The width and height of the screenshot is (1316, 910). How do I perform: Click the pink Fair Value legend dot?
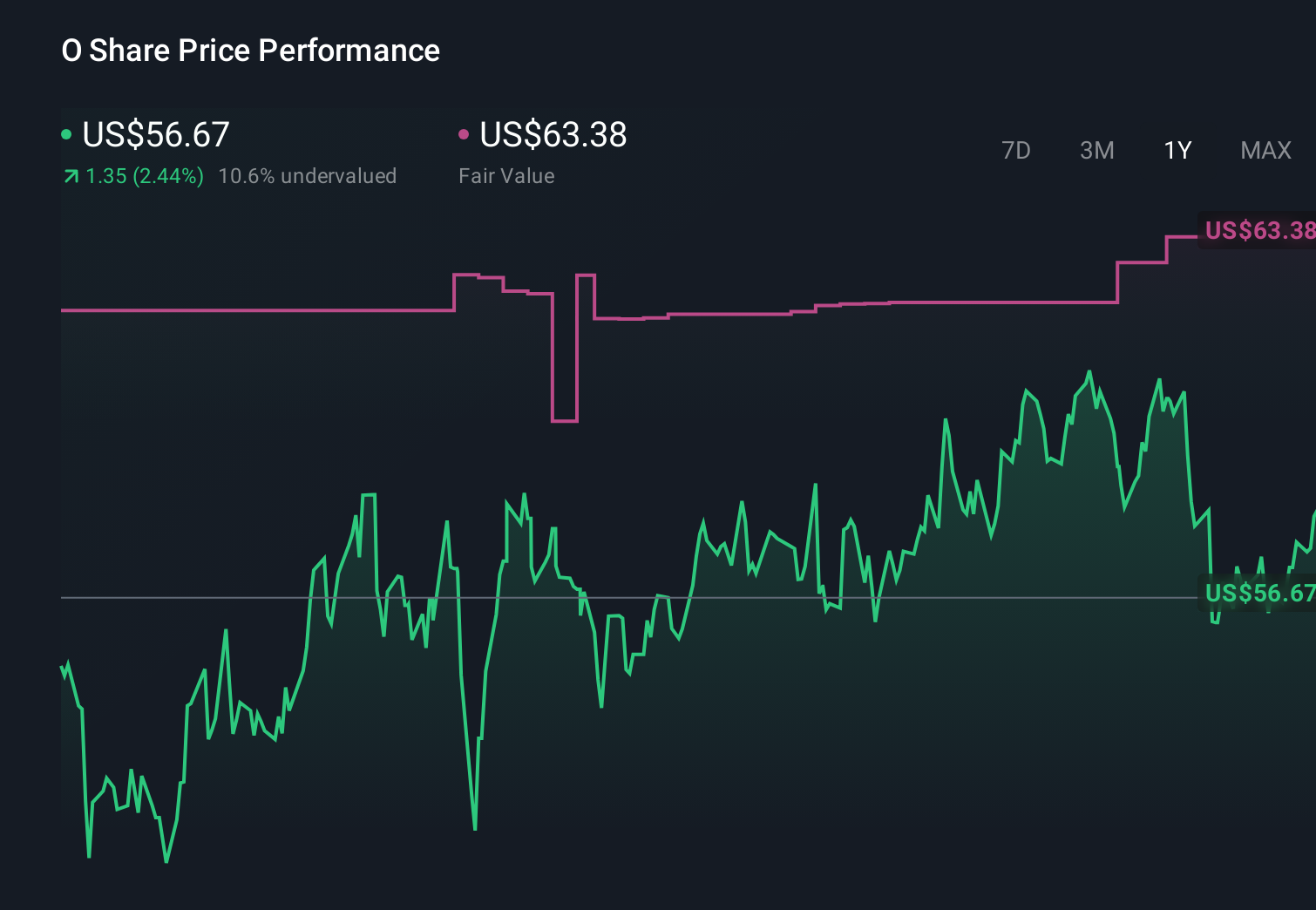point(464,134)
